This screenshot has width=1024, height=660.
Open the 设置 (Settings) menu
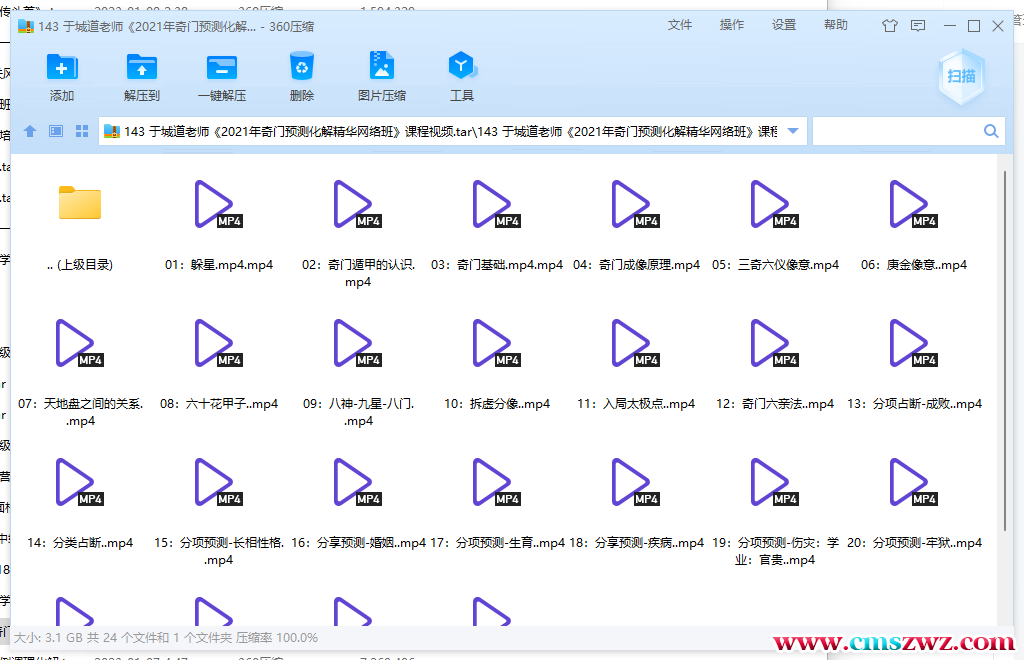coord(784,25)
